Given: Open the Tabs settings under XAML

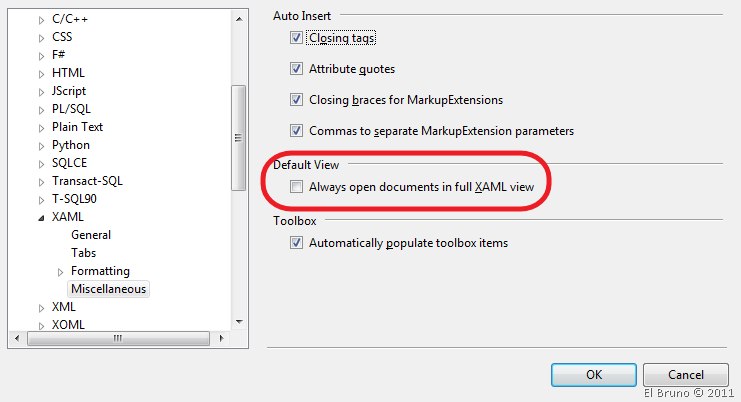Looking at the screenshot, I should coord(84,253).
